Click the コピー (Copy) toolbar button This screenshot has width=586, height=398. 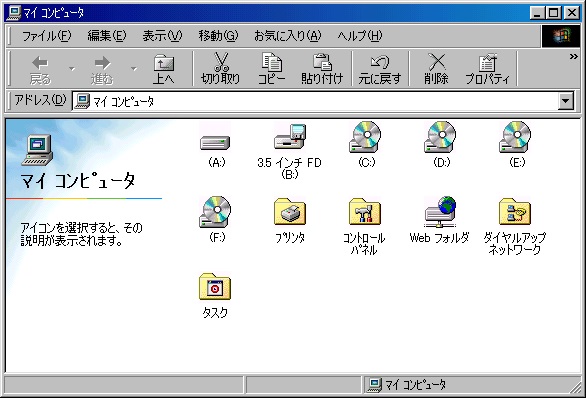(x=271, y=69)
